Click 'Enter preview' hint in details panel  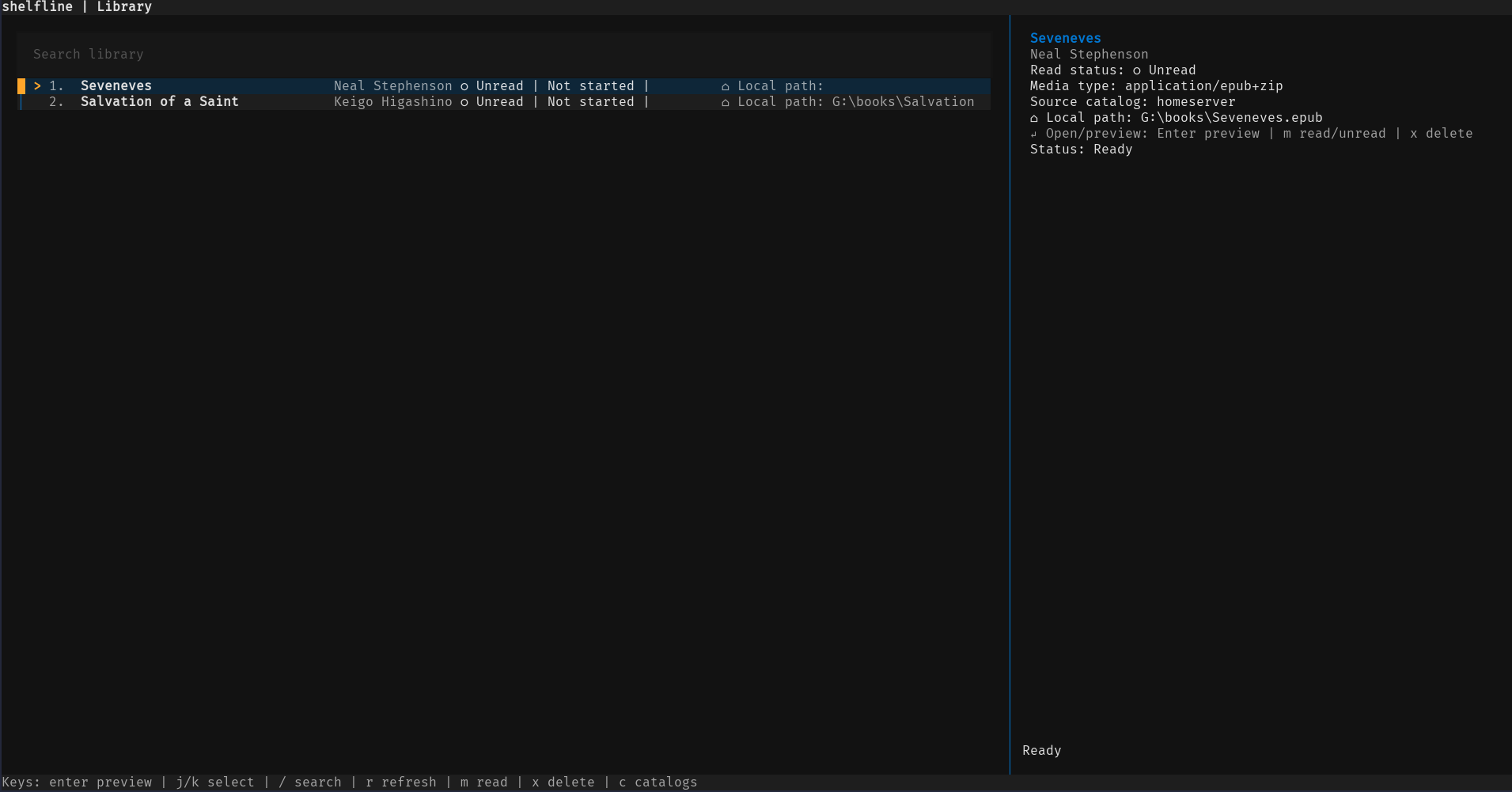[x=1208, y=133]
